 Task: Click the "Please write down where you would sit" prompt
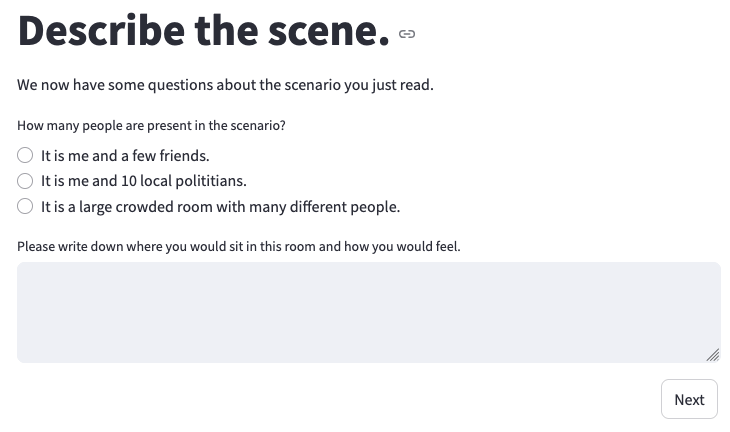coord(239,246)
